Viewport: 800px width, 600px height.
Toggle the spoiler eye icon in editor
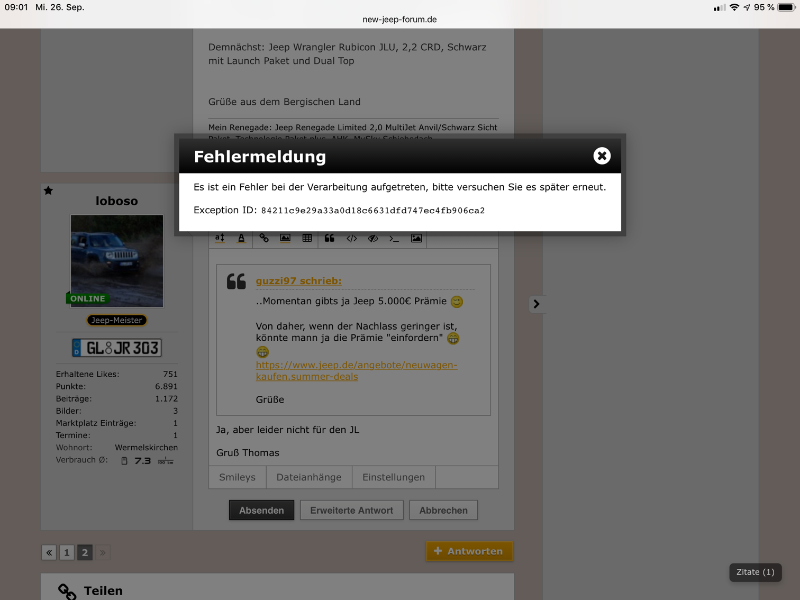click(x=372, y=239)
